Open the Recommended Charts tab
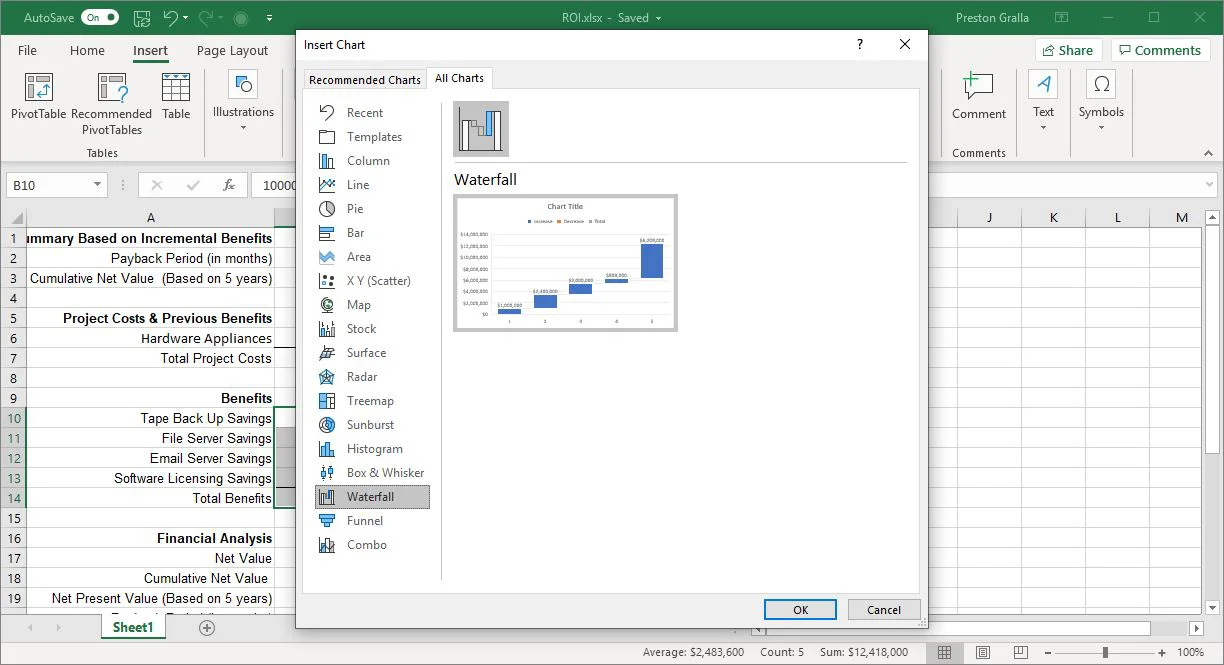1224x665 pixels. 365,80
